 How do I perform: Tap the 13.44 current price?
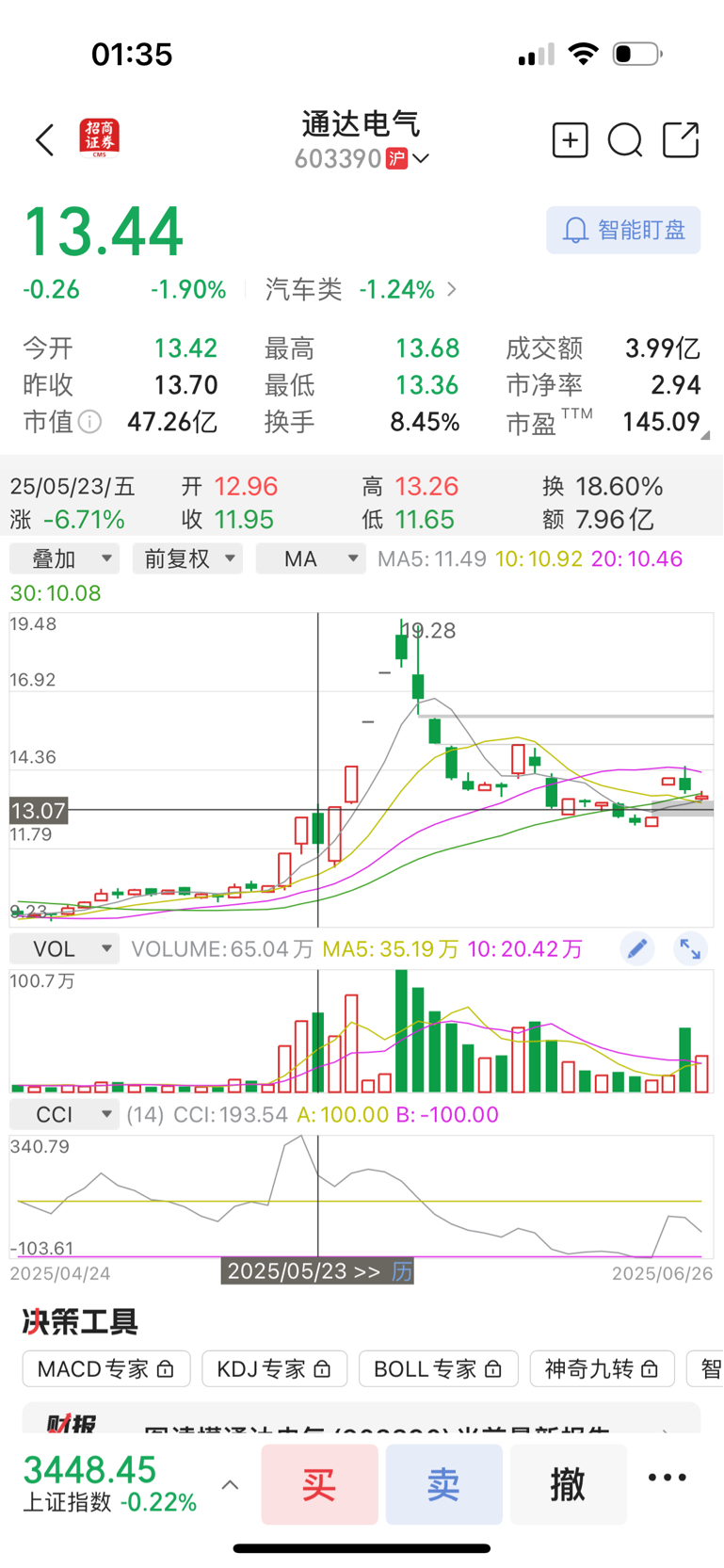pyautogui.click(x=104, y=232)
